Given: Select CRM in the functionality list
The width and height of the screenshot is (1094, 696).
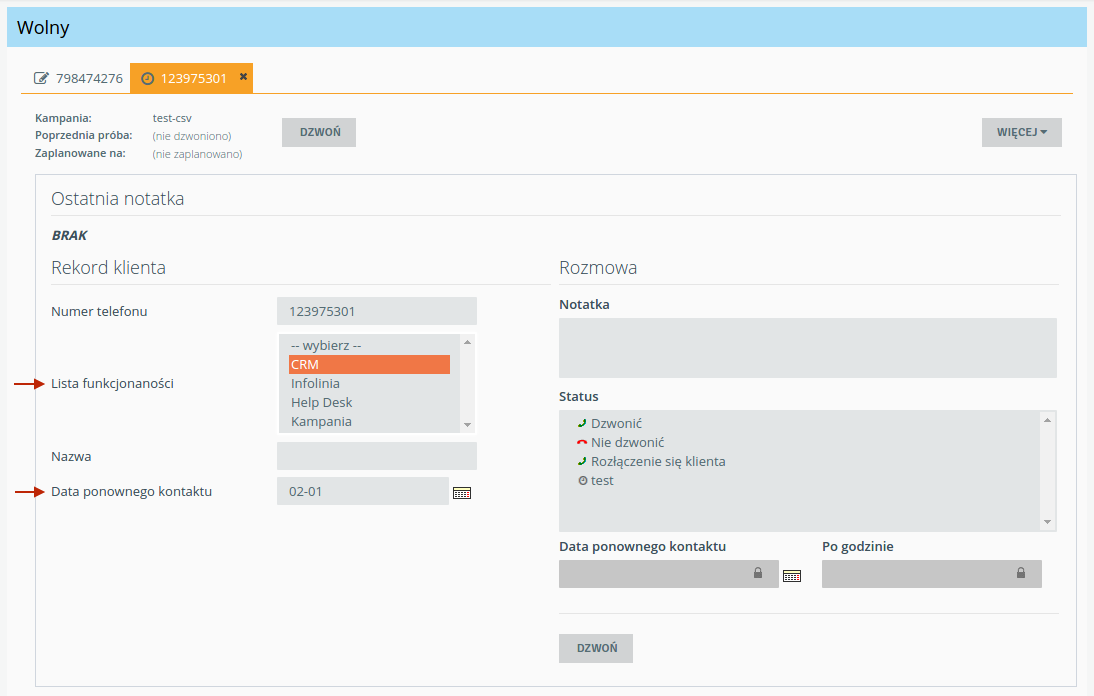Looking at the screenshot, I should [x=369, y=364].
